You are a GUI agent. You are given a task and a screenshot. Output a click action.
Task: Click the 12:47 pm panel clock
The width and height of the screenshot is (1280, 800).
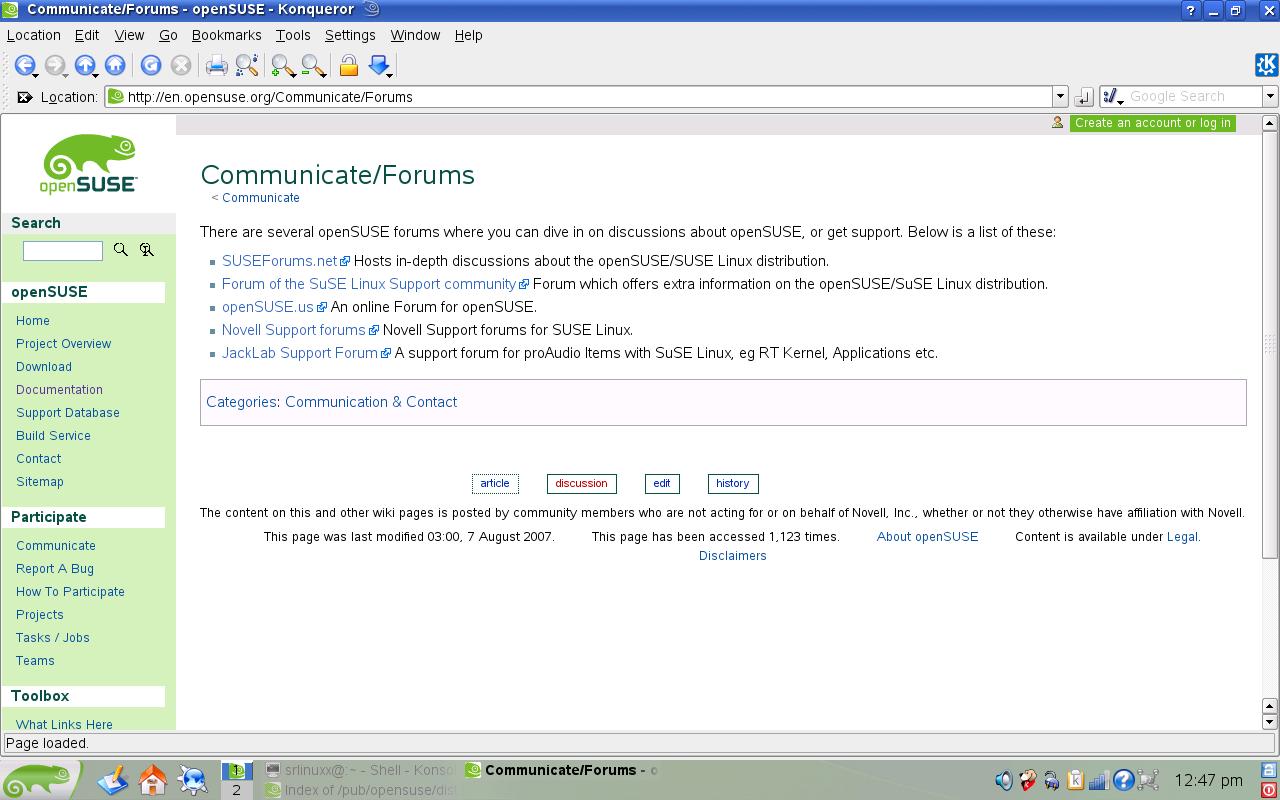coord(1208,780)
